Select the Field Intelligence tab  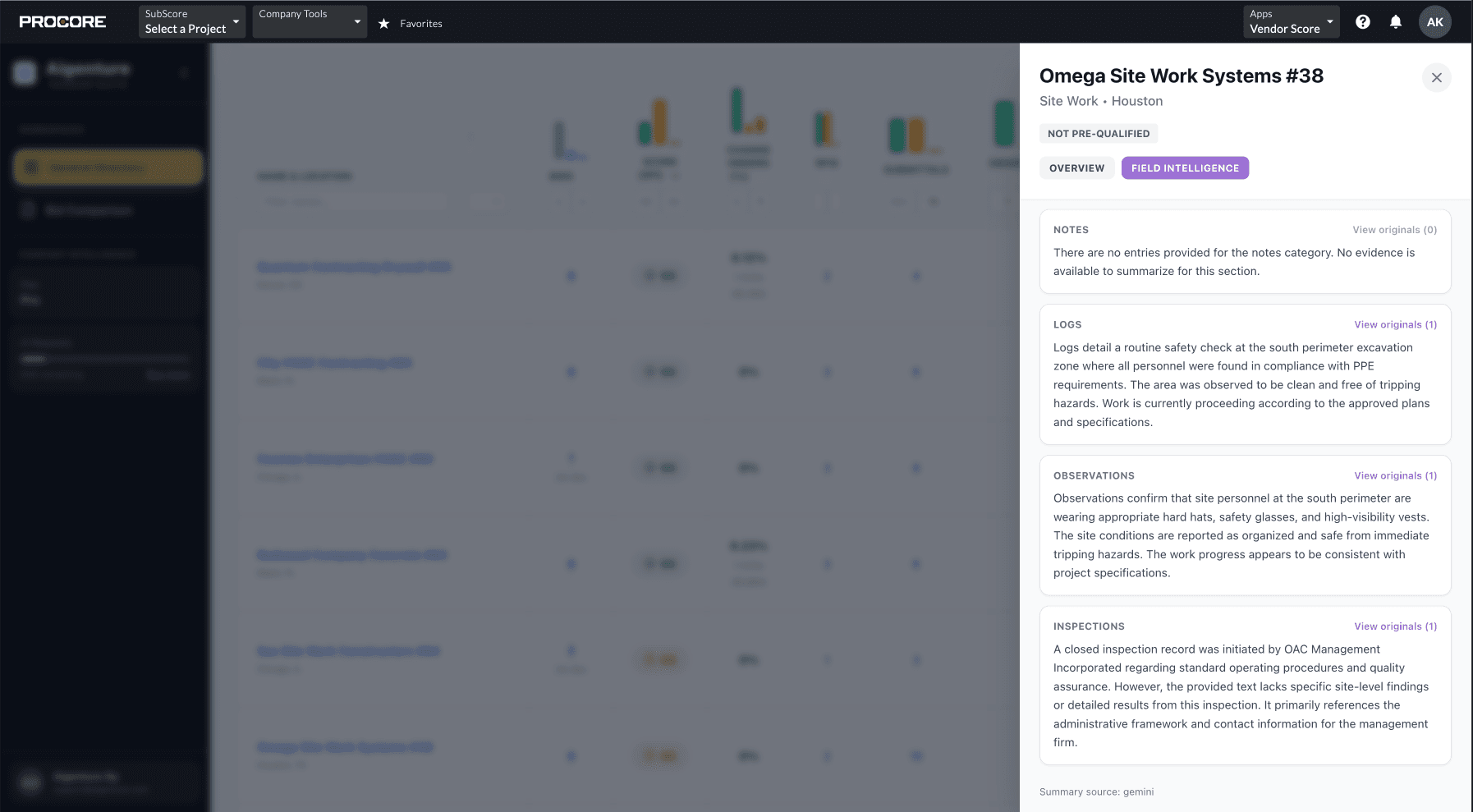click(1186, 168)
